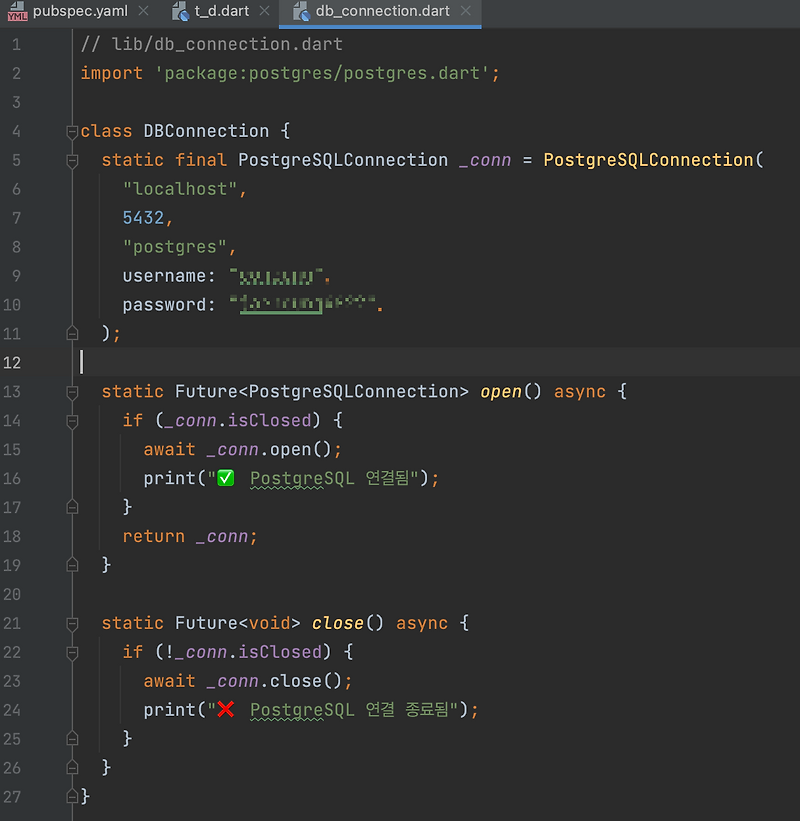
Task: Place cursor on the PostgreSQLConnection constructor call
Action: tap(651, 160)
